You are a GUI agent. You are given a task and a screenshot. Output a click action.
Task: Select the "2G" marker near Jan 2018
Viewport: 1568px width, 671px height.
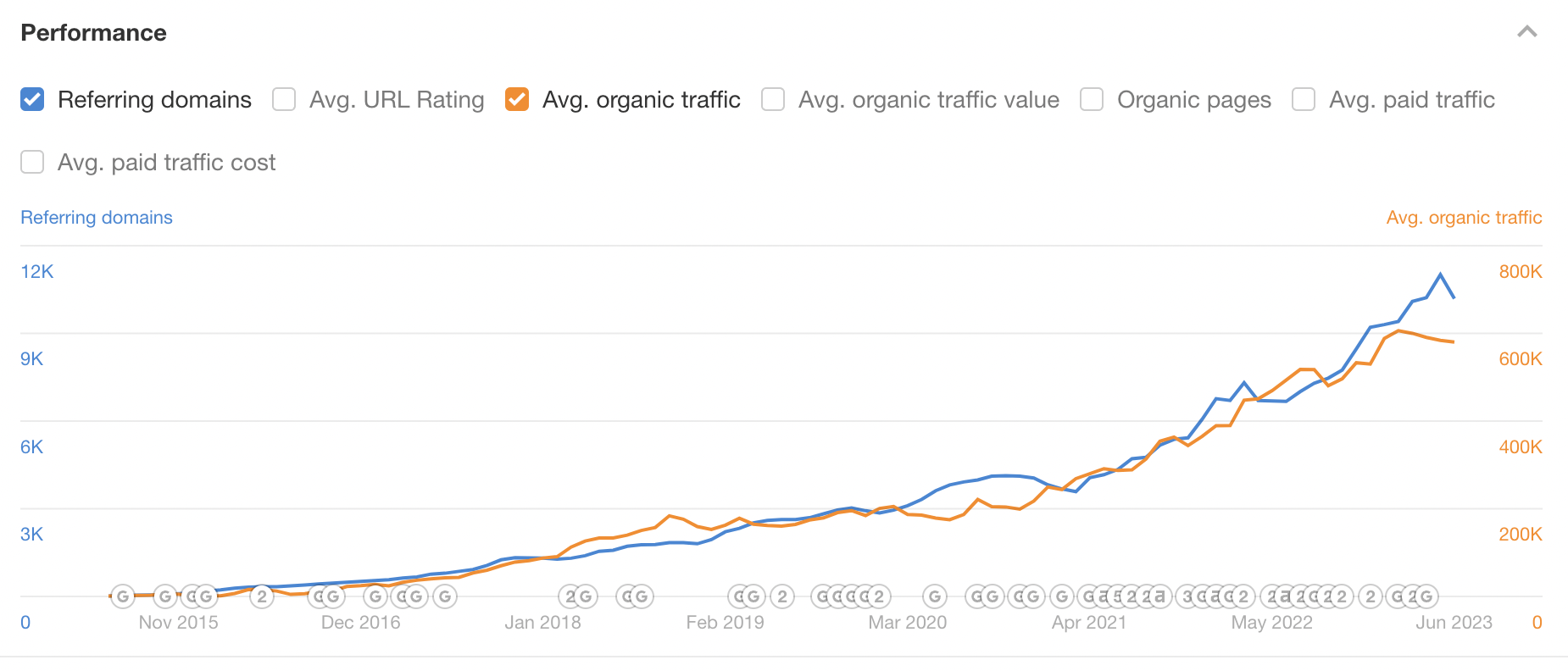pyautogui.click(x=578, y=596)
